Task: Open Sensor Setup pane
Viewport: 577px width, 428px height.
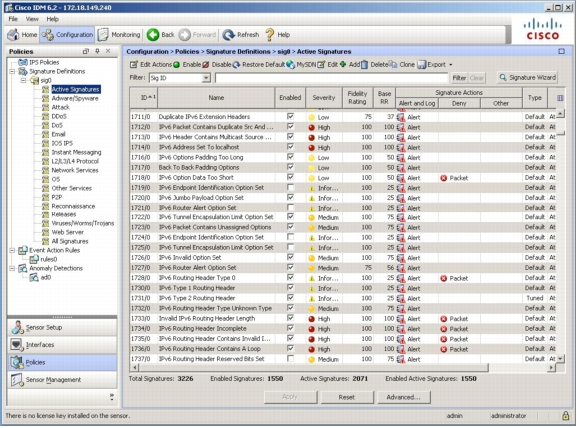Action: (62, 327)
